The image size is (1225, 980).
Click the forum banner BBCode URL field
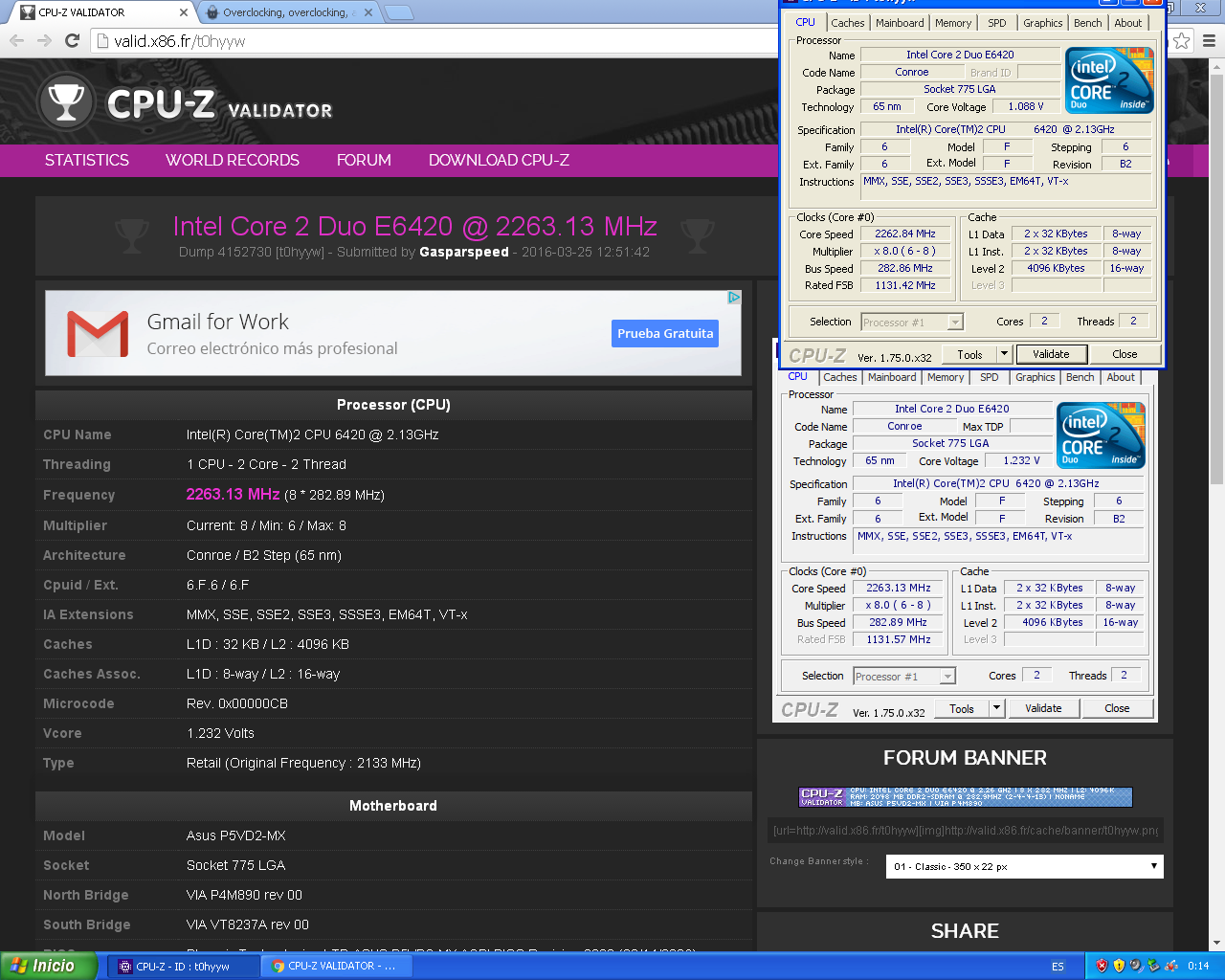click(965, 830)
